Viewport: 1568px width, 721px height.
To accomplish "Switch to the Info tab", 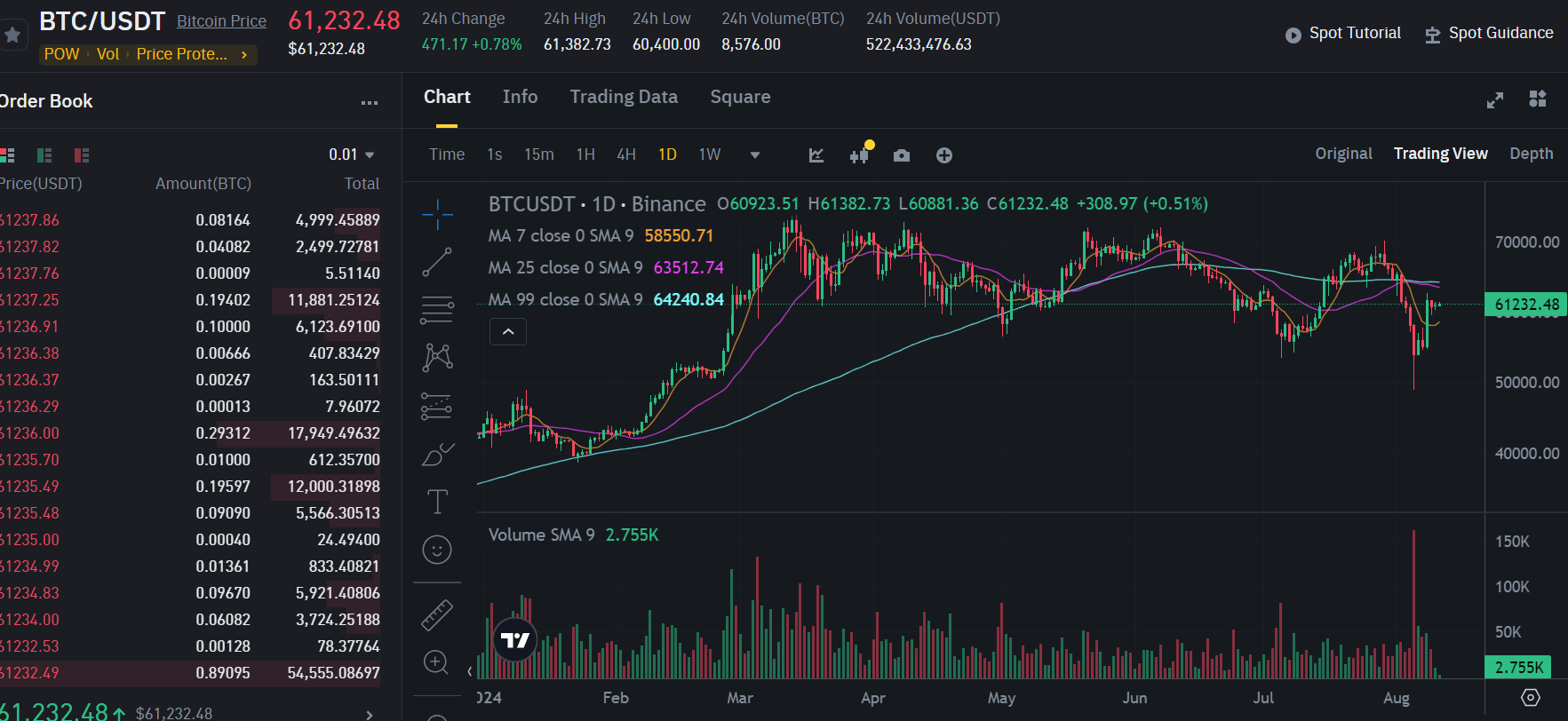I will pyautogui.click(x=520, y=97).
